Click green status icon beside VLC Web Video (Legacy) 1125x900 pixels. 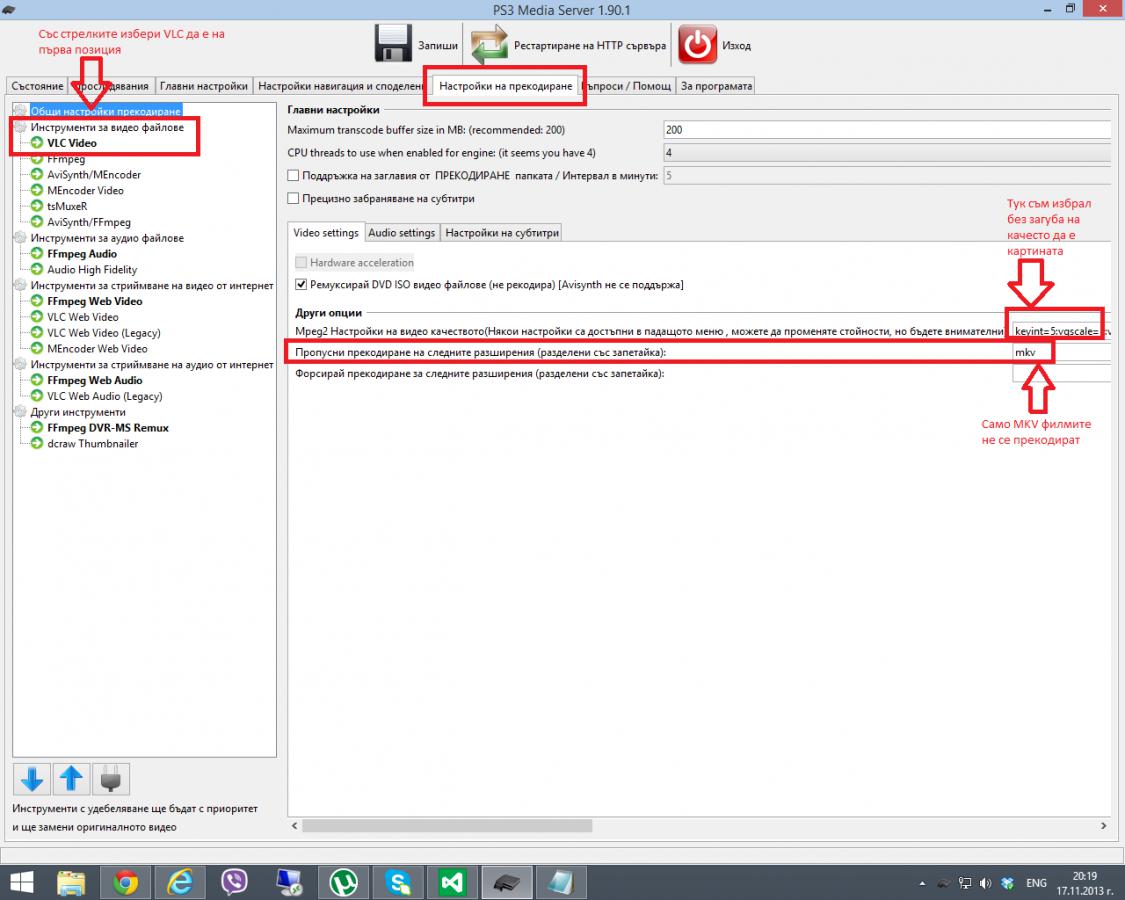pyautogui.click(x=37, y=332)
